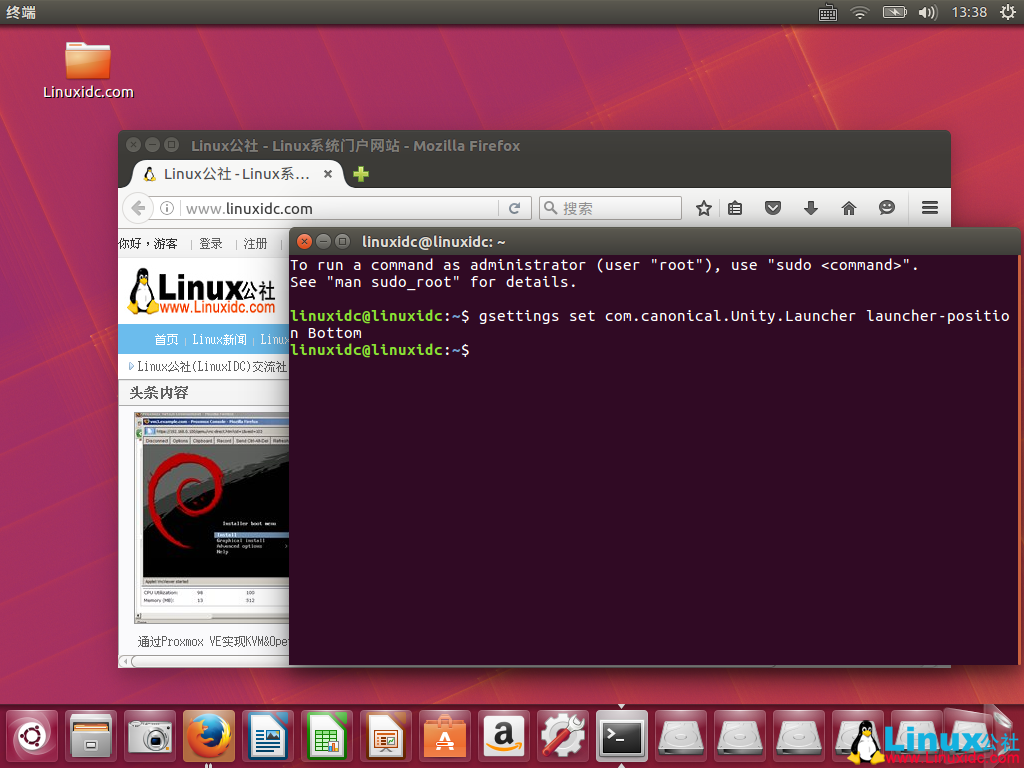Open the Ubuntu Dash home launcher icon
The image size is (1024, 768).
[x=32, y=736]
